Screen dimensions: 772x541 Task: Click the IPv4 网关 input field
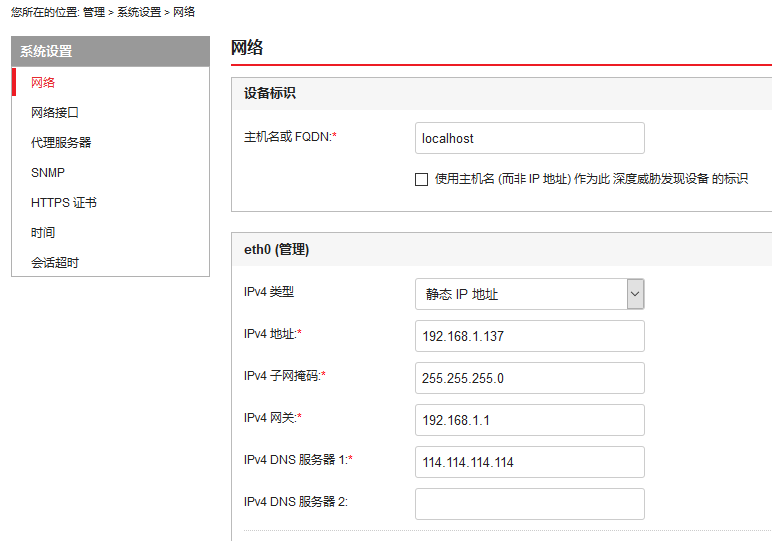(529, 420)
